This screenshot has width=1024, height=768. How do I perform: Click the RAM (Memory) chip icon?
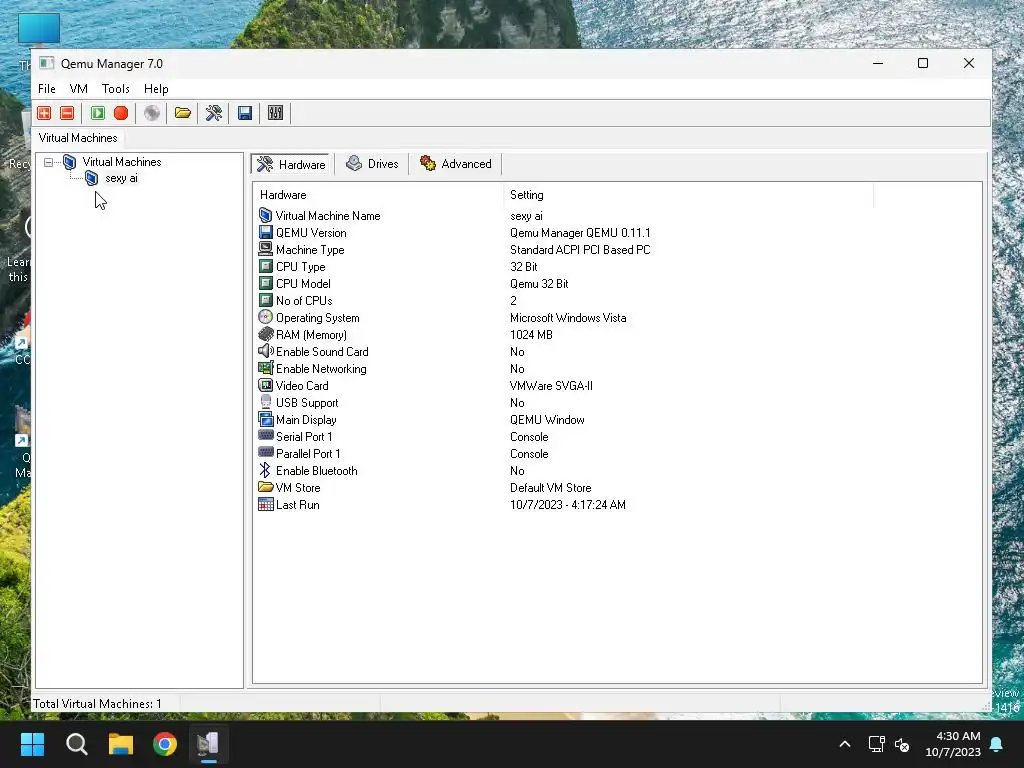pos(265,334)
